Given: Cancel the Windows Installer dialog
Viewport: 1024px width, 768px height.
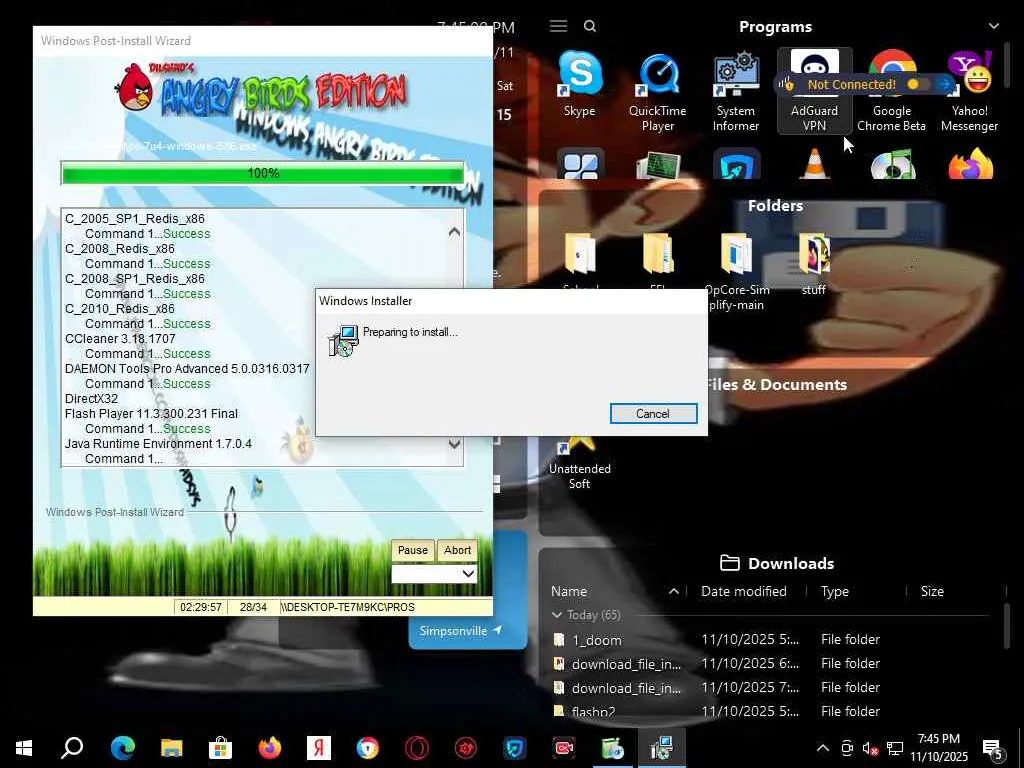Looking at the screenshot, I should tap(654, 413).
